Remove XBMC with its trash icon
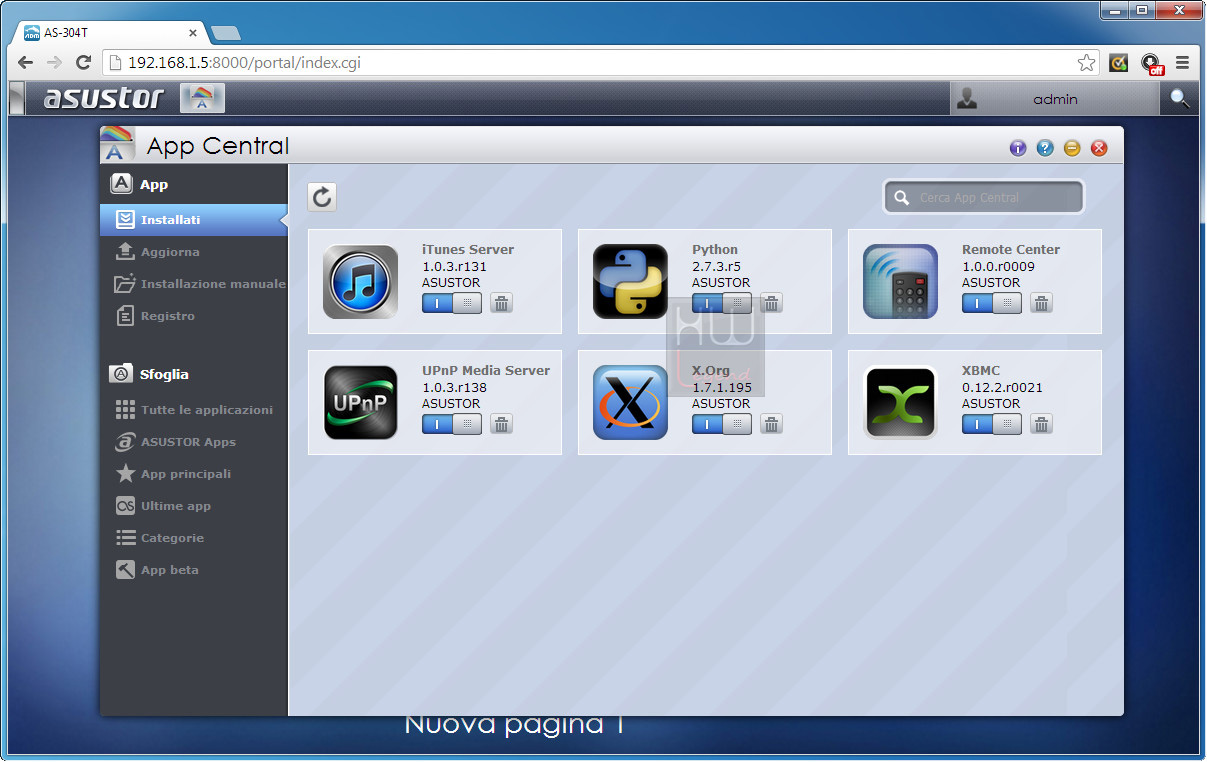The width and height of the screenshot is (1207, 762). click(x=1041, y=424)
